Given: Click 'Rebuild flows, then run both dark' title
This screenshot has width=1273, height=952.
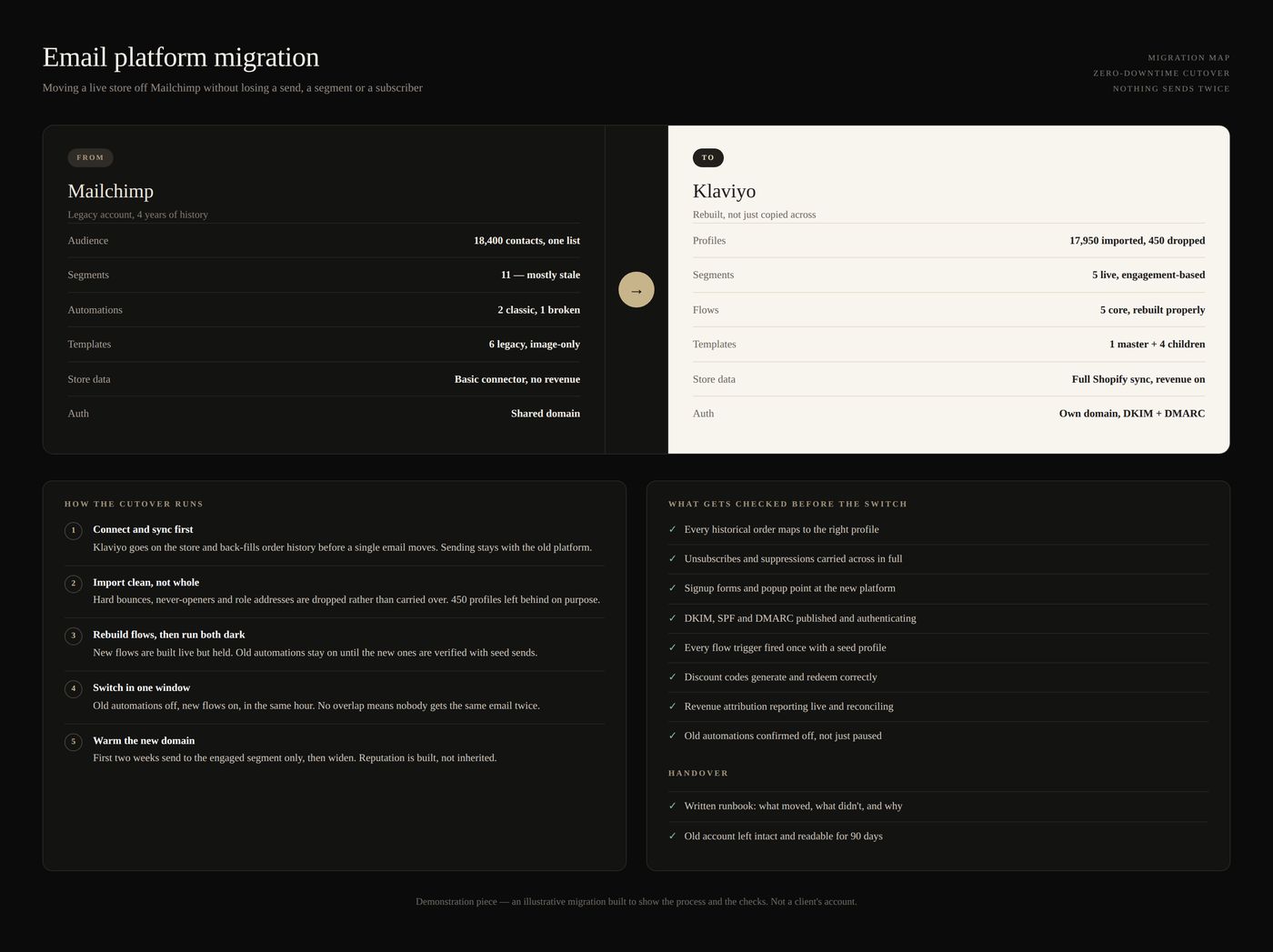Looking at the screenshot, I should pos(169,635).
